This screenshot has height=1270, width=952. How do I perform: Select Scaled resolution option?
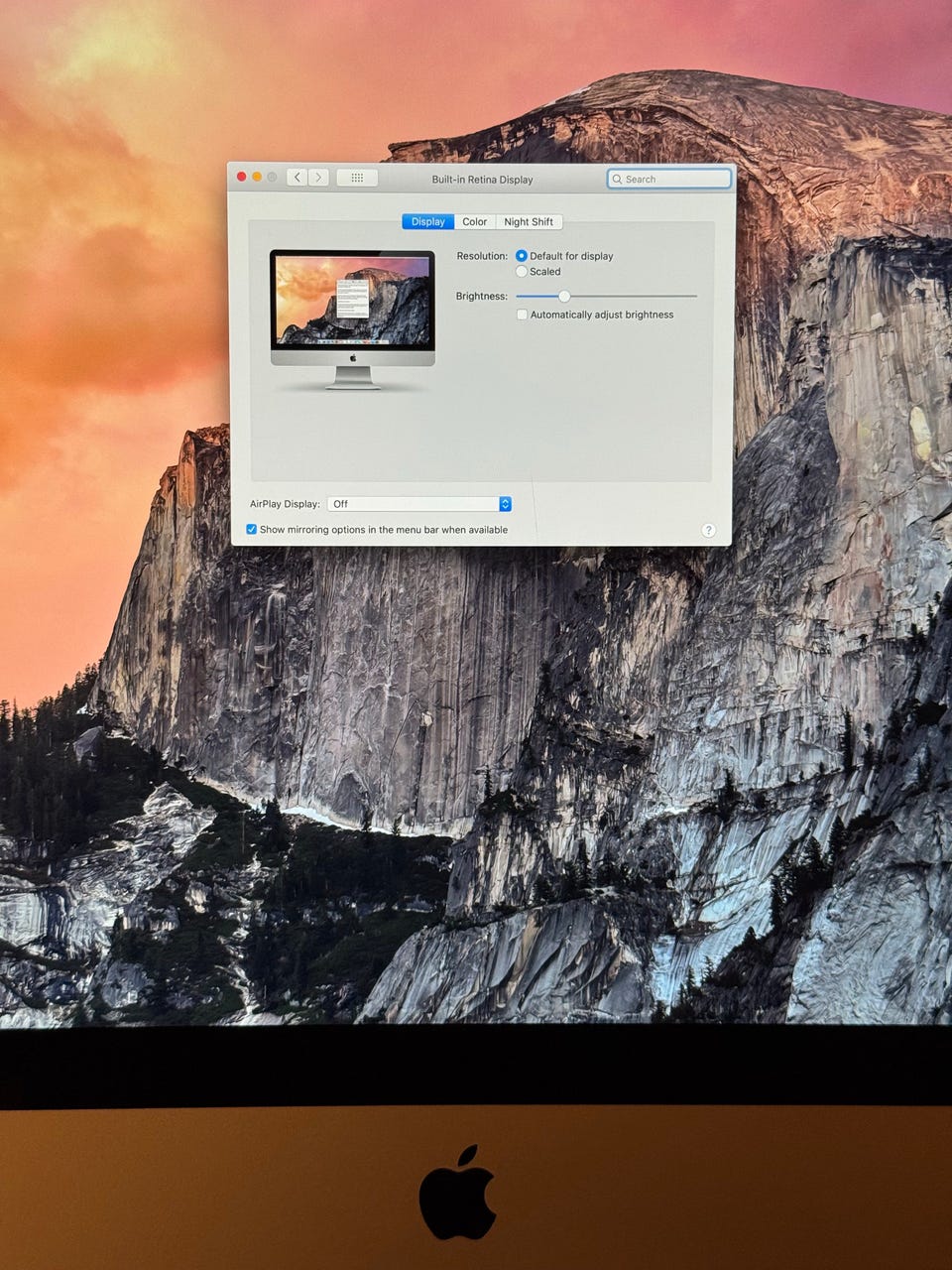pyautogui.click(x=522, y=272)
